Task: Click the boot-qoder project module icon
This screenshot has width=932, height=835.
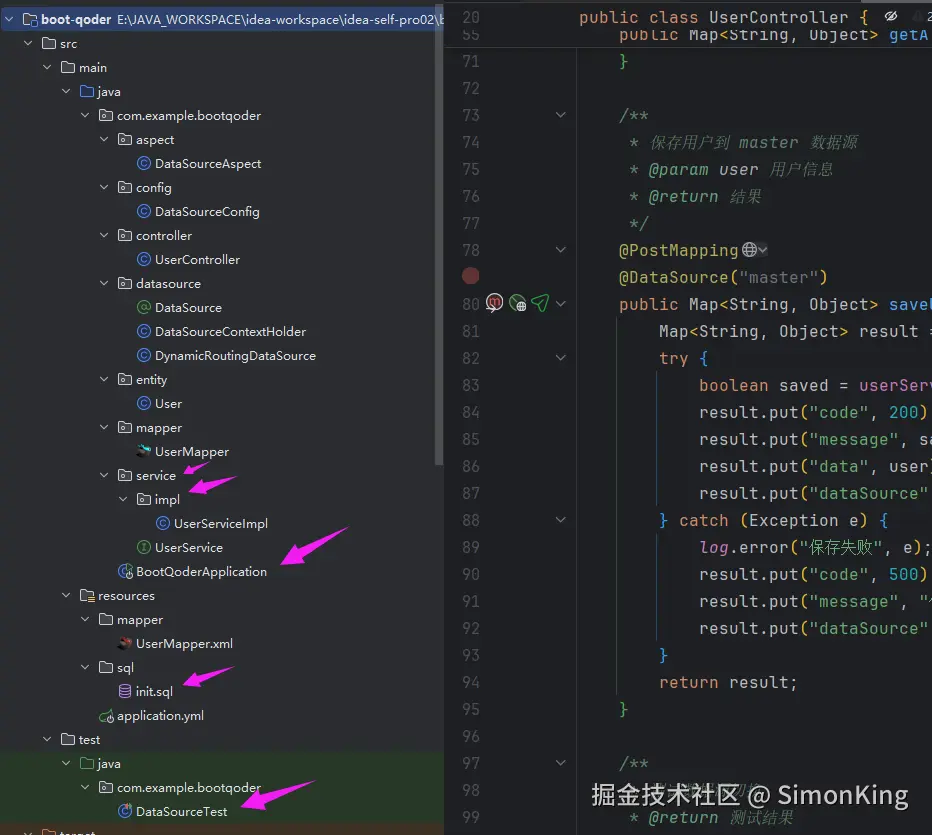Action: (x=30, y=20)
